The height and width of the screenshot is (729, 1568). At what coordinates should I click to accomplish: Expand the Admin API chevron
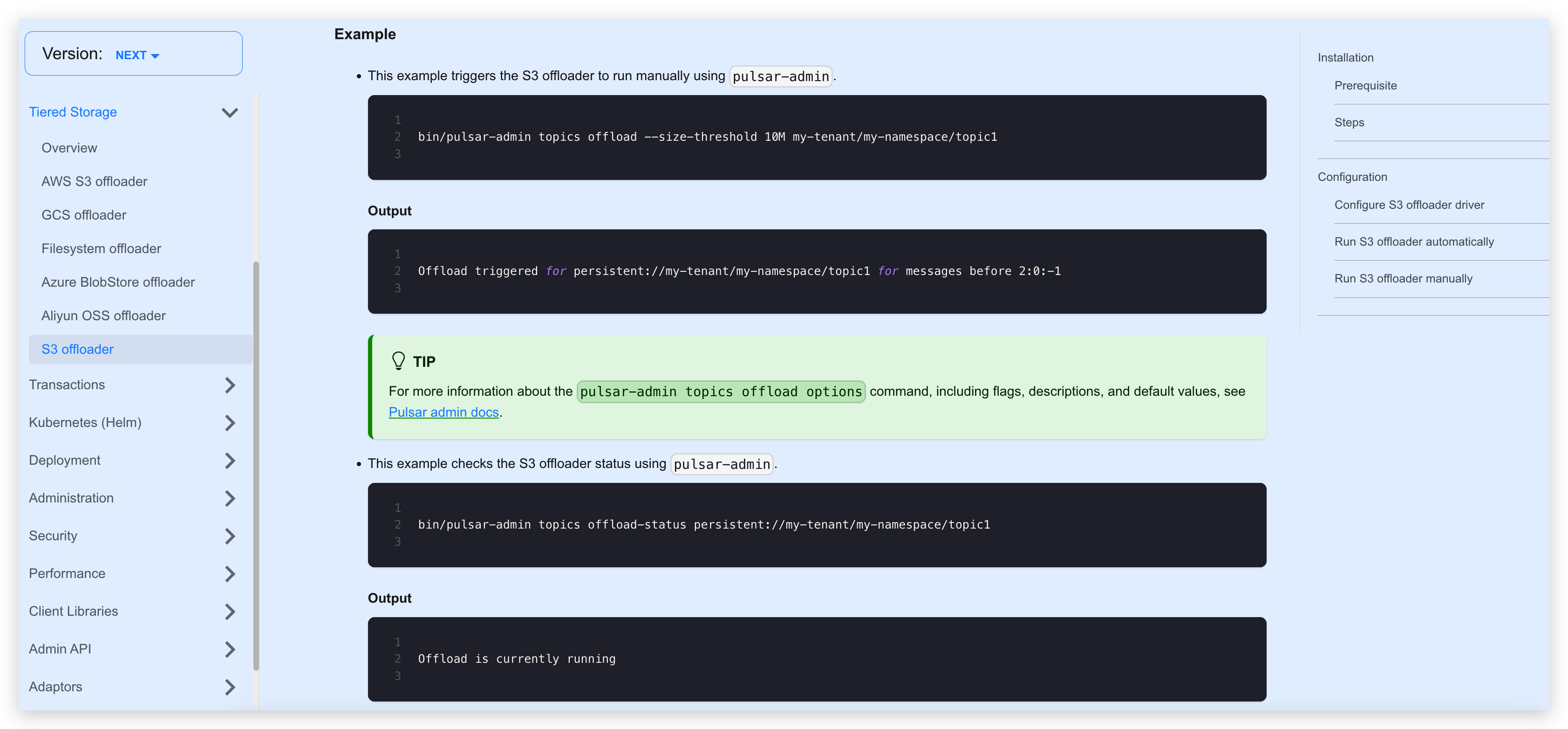tap(230, 649)
